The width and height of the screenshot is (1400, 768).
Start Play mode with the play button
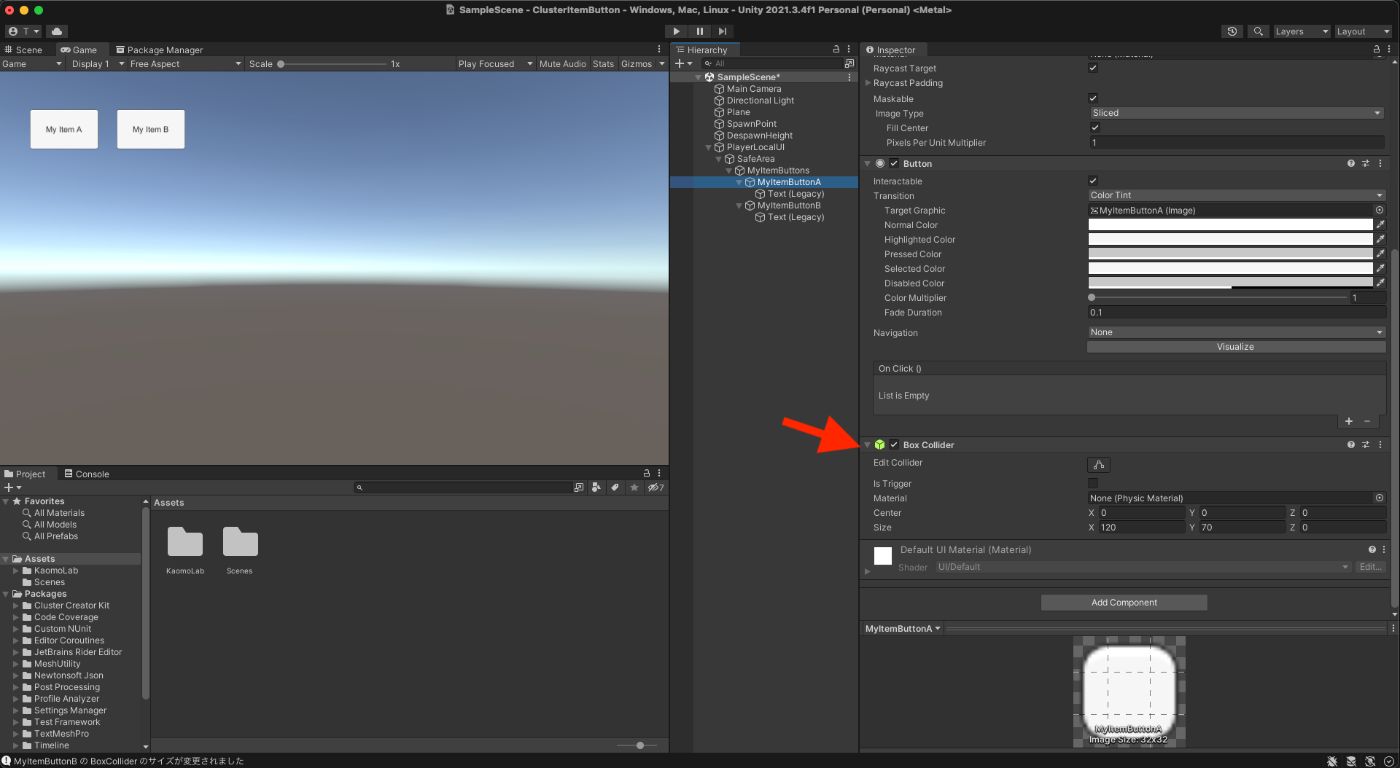(678, 31)
